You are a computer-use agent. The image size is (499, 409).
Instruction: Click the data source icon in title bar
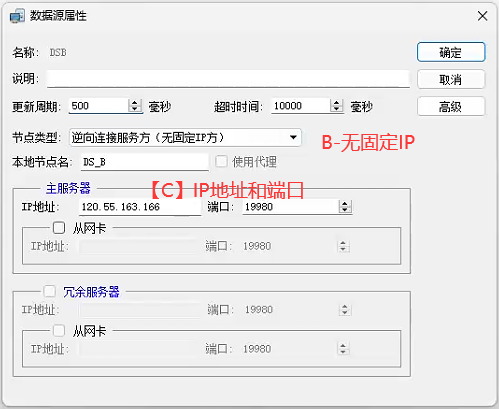click(17, 16)
